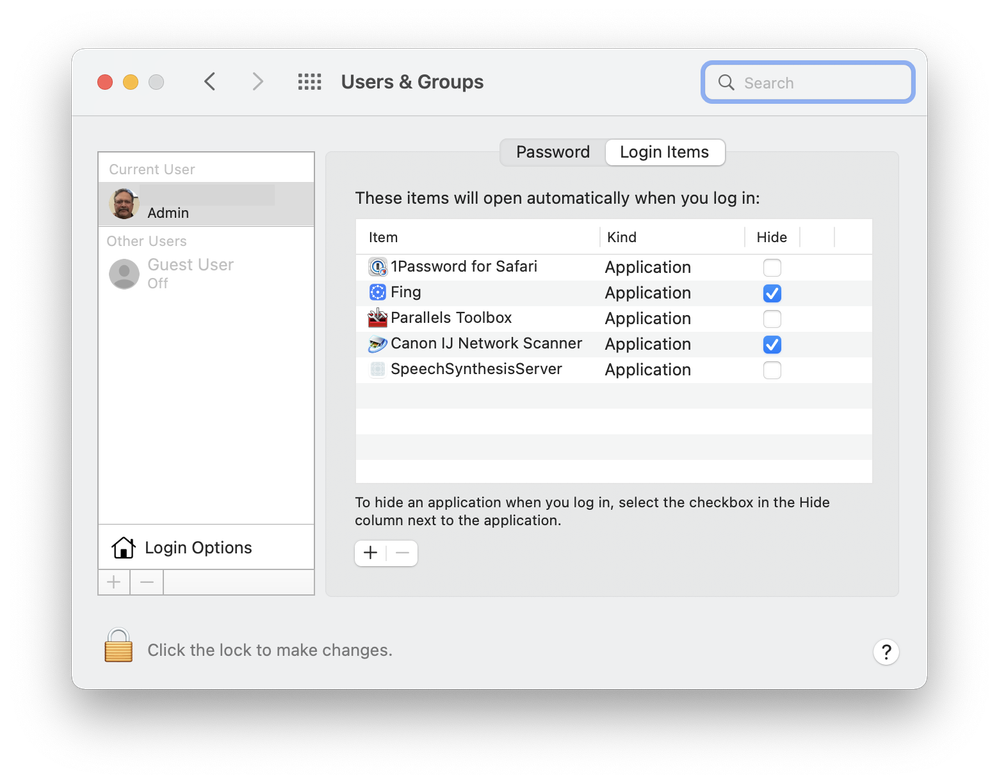Uncheck Hide for Canon IJ Network Scanner
999x784 pixels.
point(772,345)
